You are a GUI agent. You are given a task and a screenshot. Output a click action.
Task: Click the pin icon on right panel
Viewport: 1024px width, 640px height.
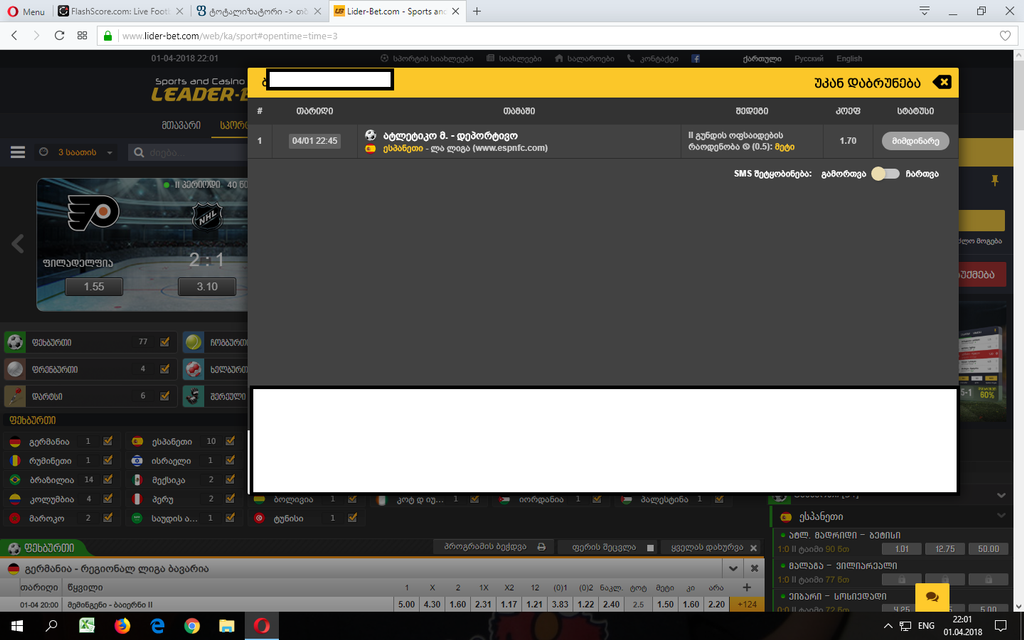(995, 180)
